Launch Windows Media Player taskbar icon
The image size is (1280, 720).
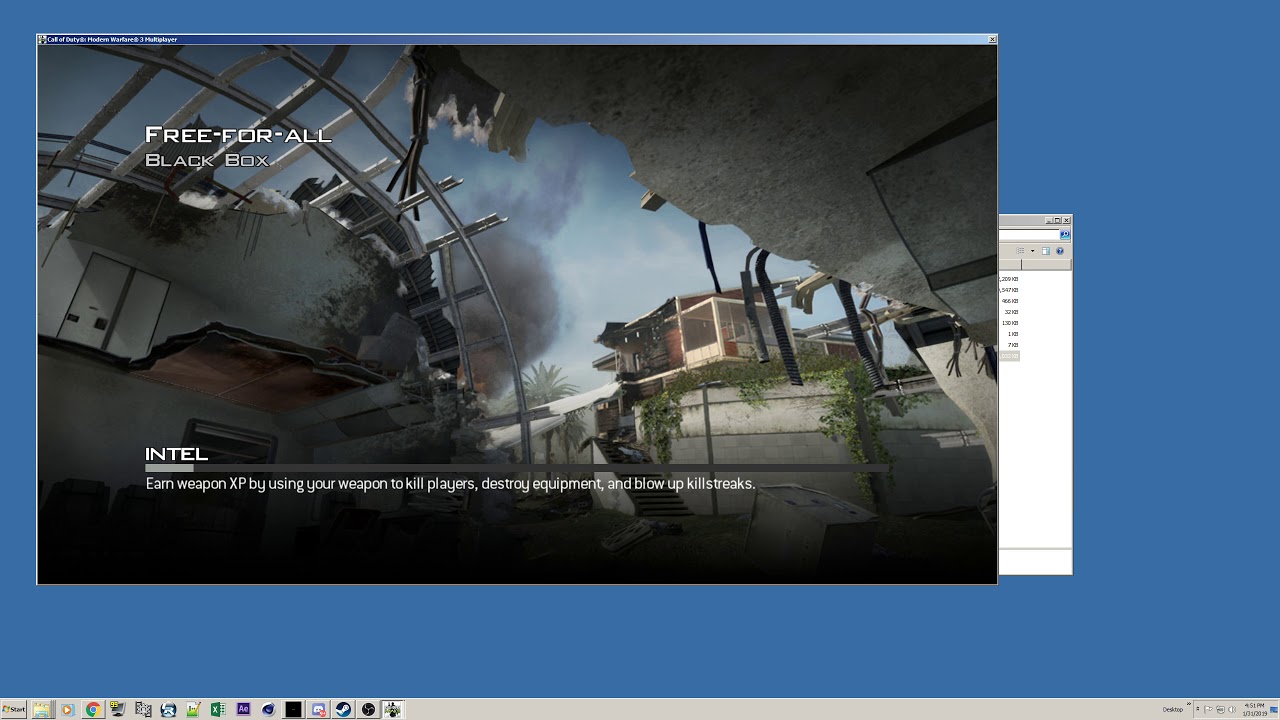tap(67, 709)
